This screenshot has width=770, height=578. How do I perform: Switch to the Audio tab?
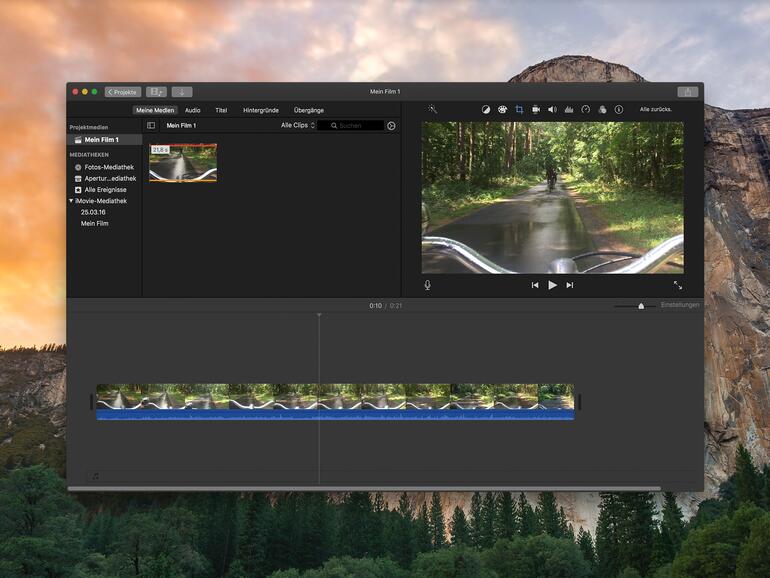tap(192, 110)
